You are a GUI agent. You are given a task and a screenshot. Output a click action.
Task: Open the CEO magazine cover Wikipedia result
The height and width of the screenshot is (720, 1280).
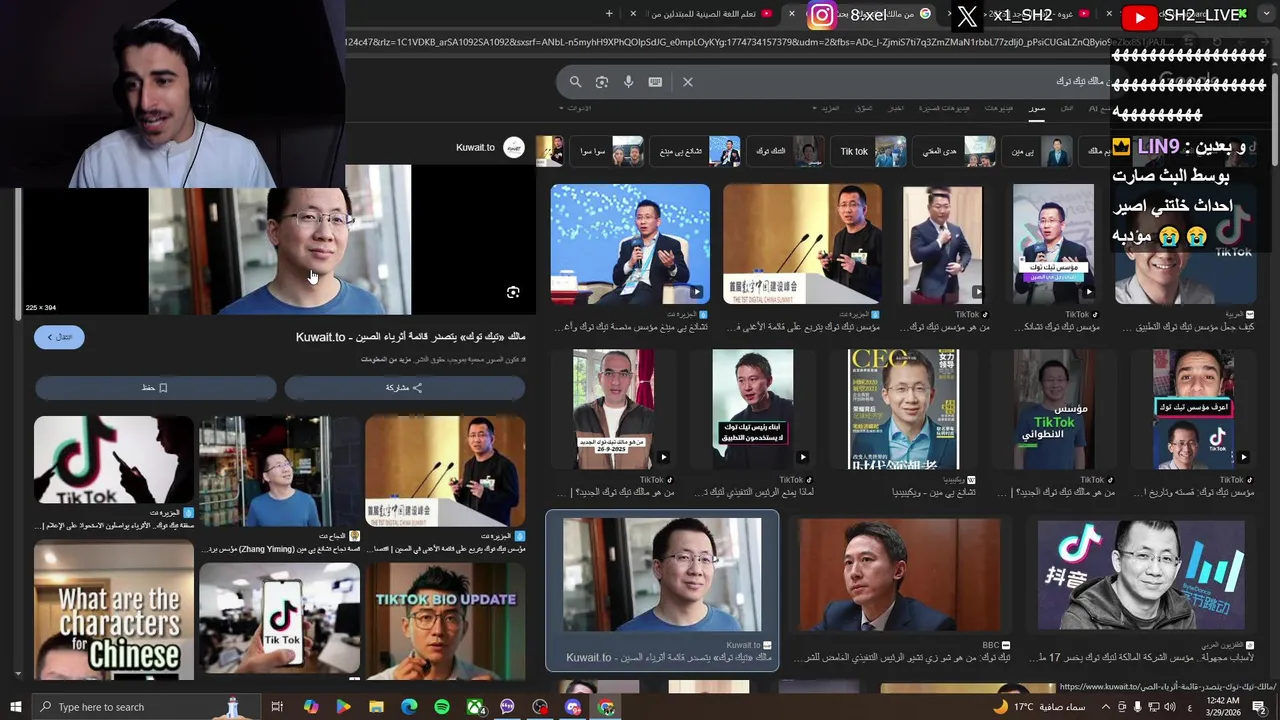pos(903,409)
